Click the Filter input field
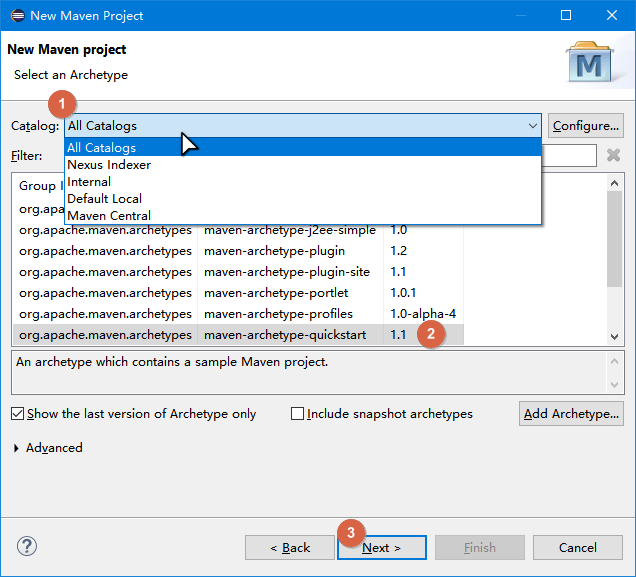The width and height of the screenshot is (636, 577). pyautogui.click(x=569, y=155)
